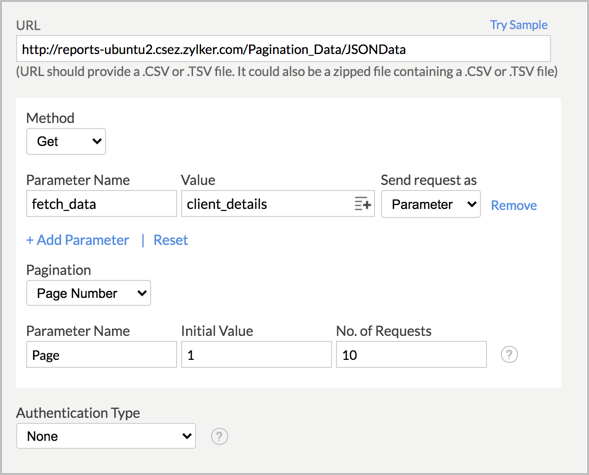589x475 pixels.
Task: Open the Pagination dropdown set to Page Number
Action: (88, 293)
